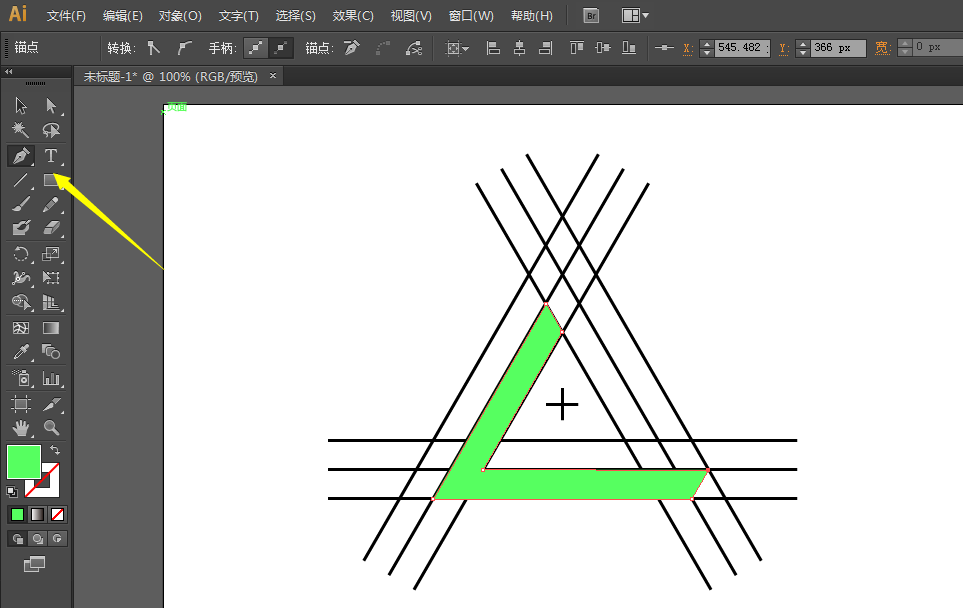Select the Shape Builder tool
This screenshot has height=608, width=963.
(x=21, y=302)
